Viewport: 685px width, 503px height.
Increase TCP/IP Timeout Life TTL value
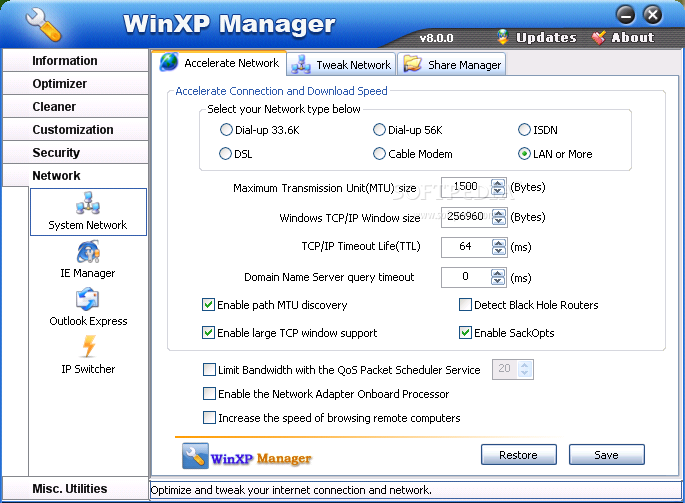[x=498, y=243]
